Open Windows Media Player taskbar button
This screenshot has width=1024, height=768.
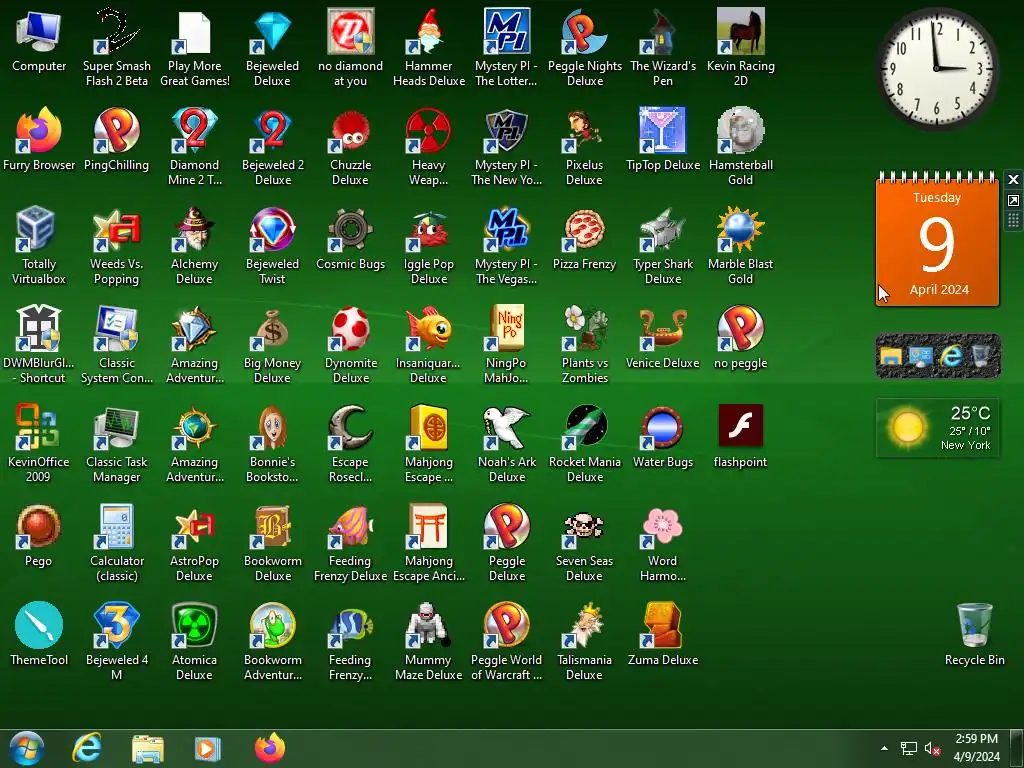tap(208, 748)
